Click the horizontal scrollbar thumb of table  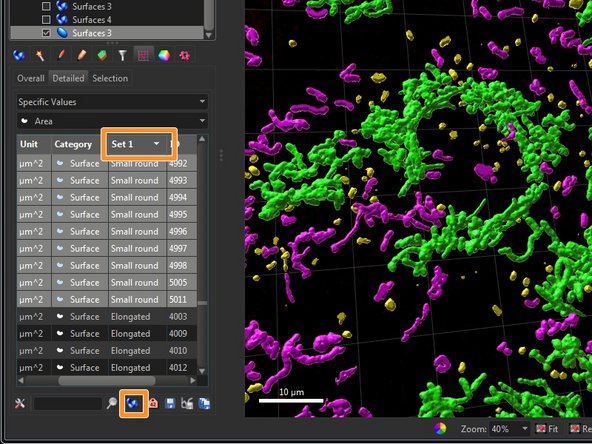[x=107, y=380]
